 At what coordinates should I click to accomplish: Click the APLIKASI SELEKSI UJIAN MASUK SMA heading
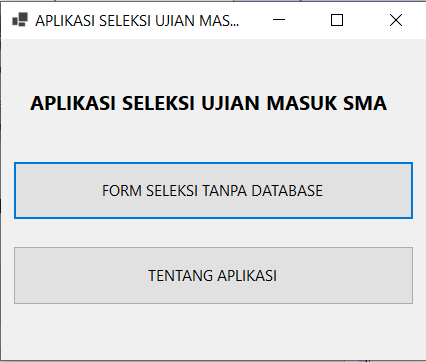coord(209,103)
